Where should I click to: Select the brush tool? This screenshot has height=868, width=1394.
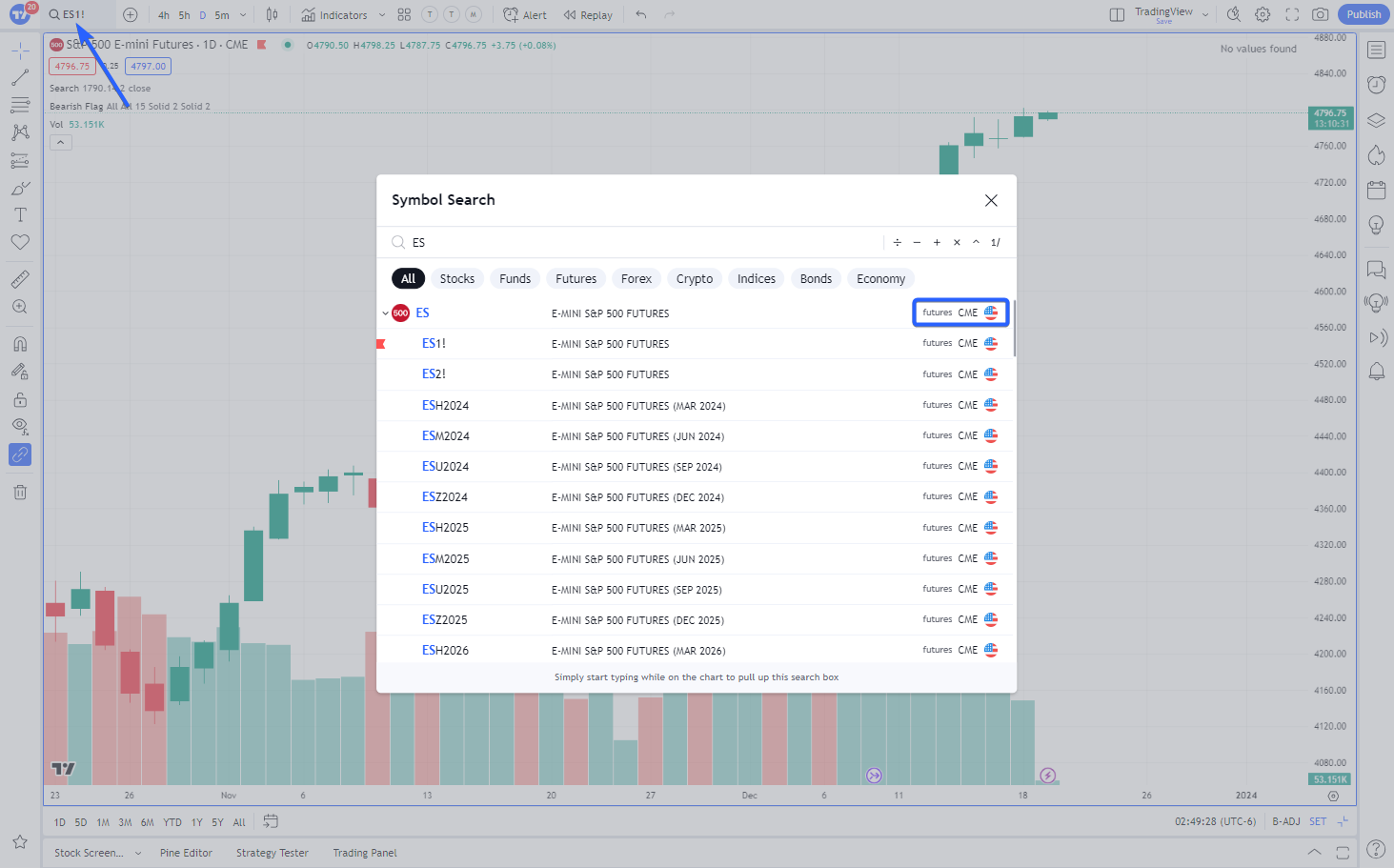pyautogui.click(x=20, y=188)
